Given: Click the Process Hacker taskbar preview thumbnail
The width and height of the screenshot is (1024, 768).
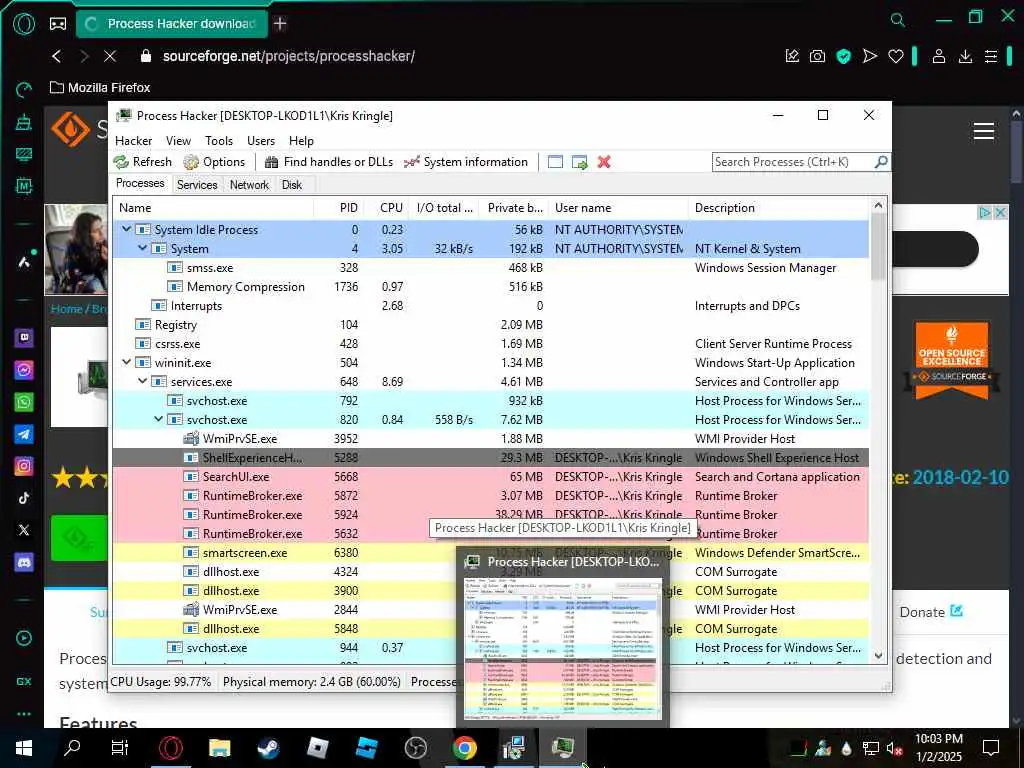Looking at the screenshot, I should (x=562, y=648).
